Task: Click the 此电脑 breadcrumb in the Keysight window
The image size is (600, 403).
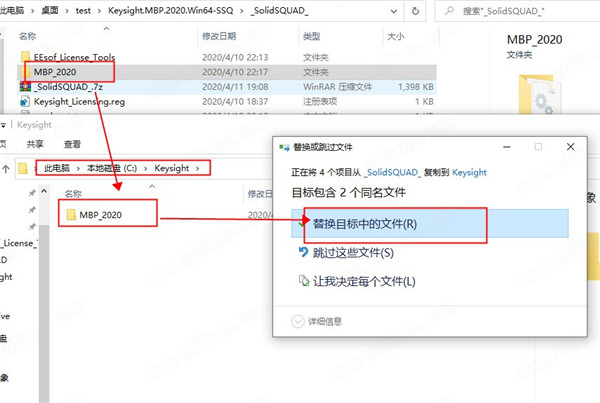Action: pyautogui.click(x=57, y=168)
